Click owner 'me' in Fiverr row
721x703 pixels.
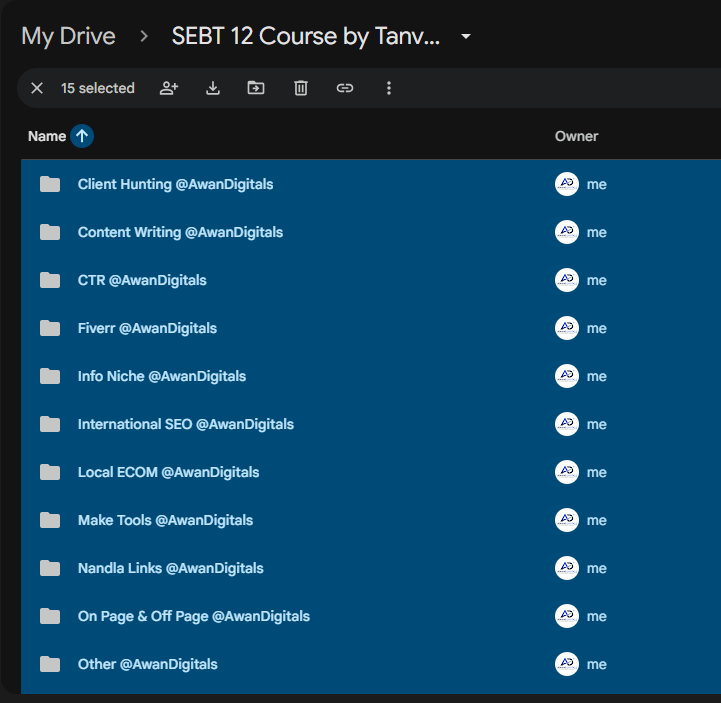click(x=596, y=329)
